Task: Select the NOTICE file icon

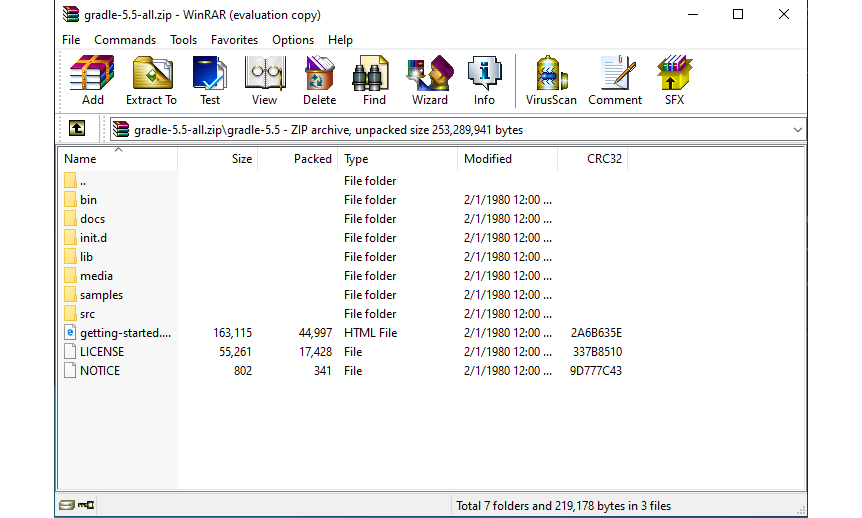Action: tap(70, 370)
